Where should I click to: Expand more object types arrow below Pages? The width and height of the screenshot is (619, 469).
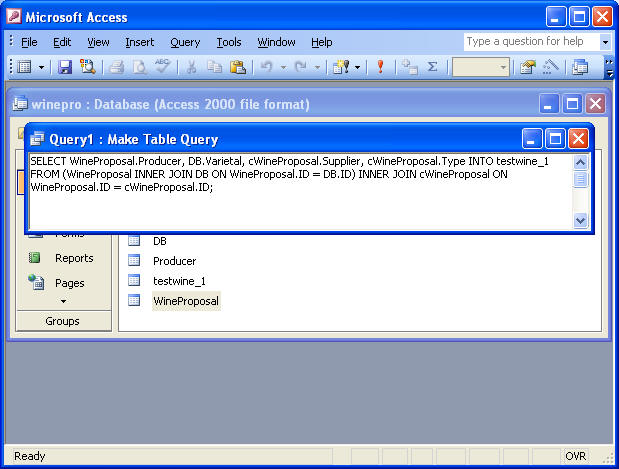coord(63,301)
